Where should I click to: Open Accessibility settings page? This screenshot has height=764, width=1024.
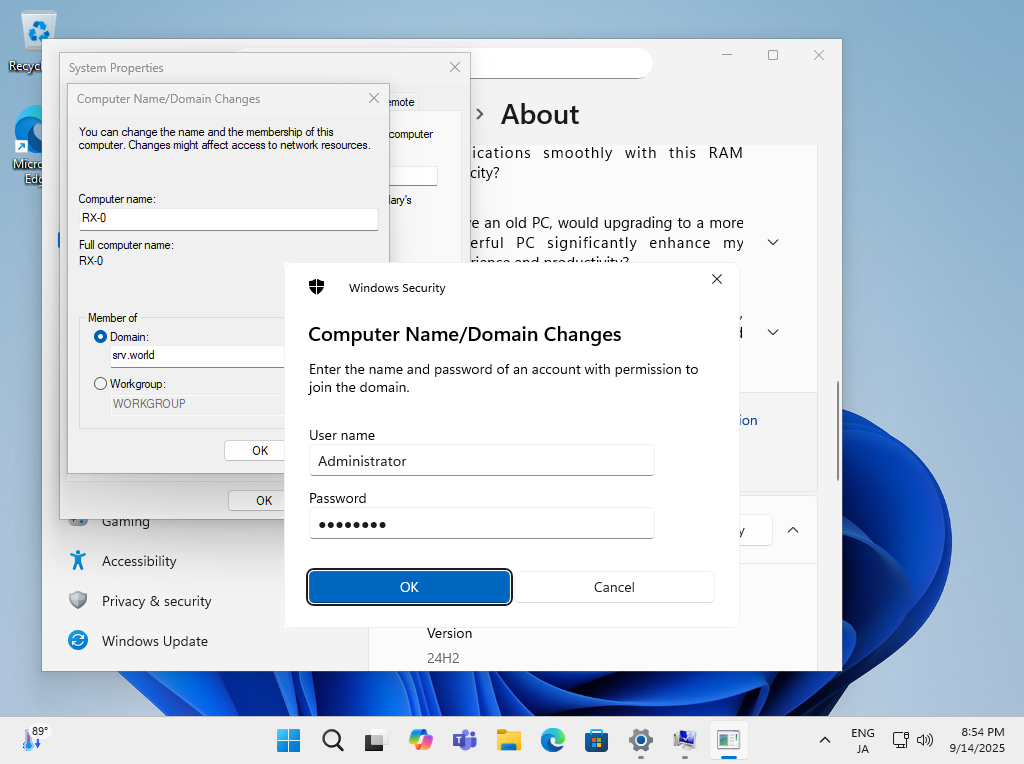click(x=138, y=561)
